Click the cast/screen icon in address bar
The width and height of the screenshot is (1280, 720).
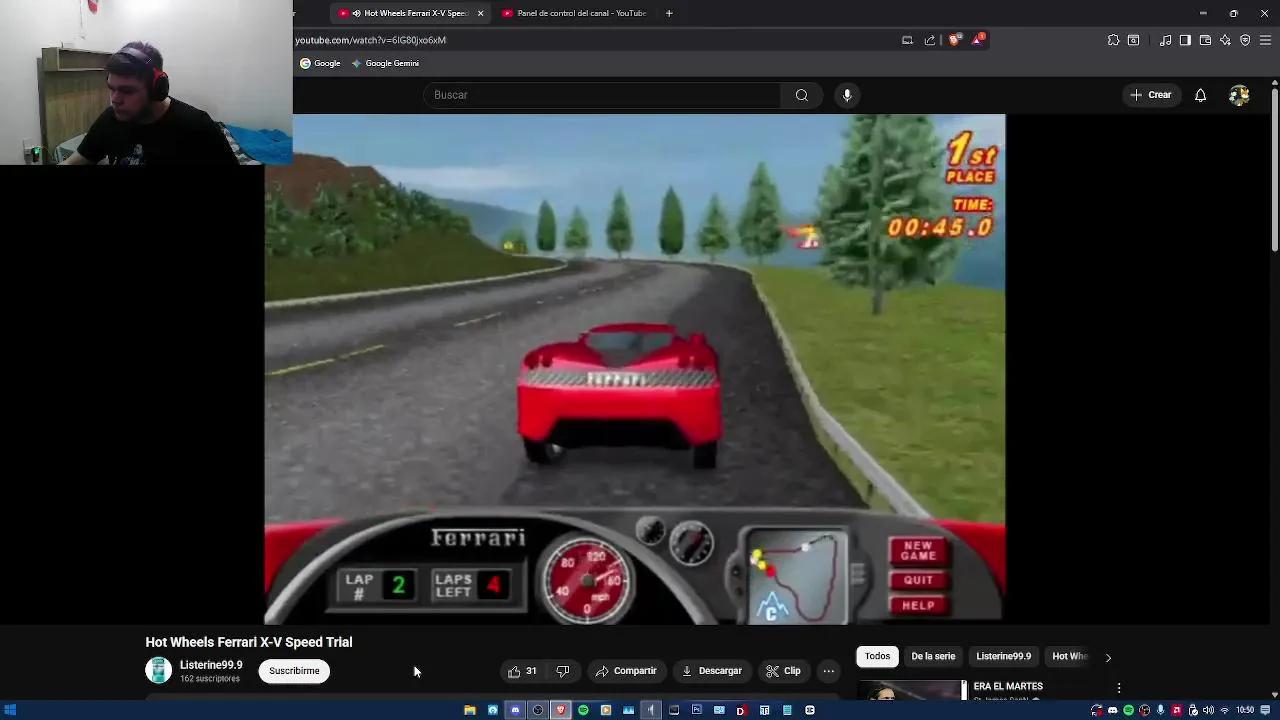click(907, 40)
